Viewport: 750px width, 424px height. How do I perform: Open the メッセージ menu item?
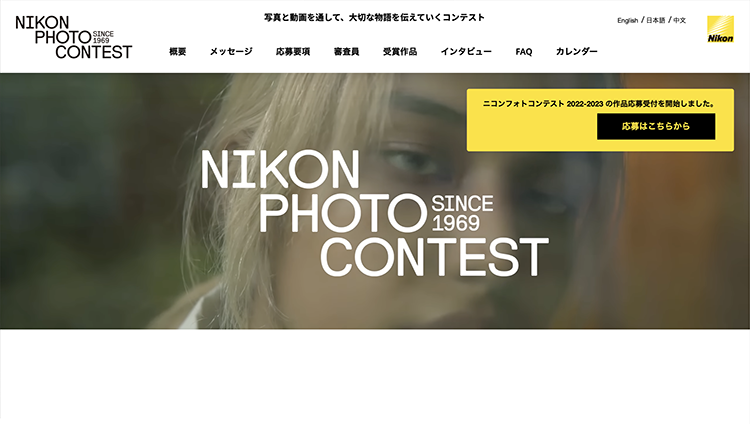pyautogui.click(x=231, y=51)
